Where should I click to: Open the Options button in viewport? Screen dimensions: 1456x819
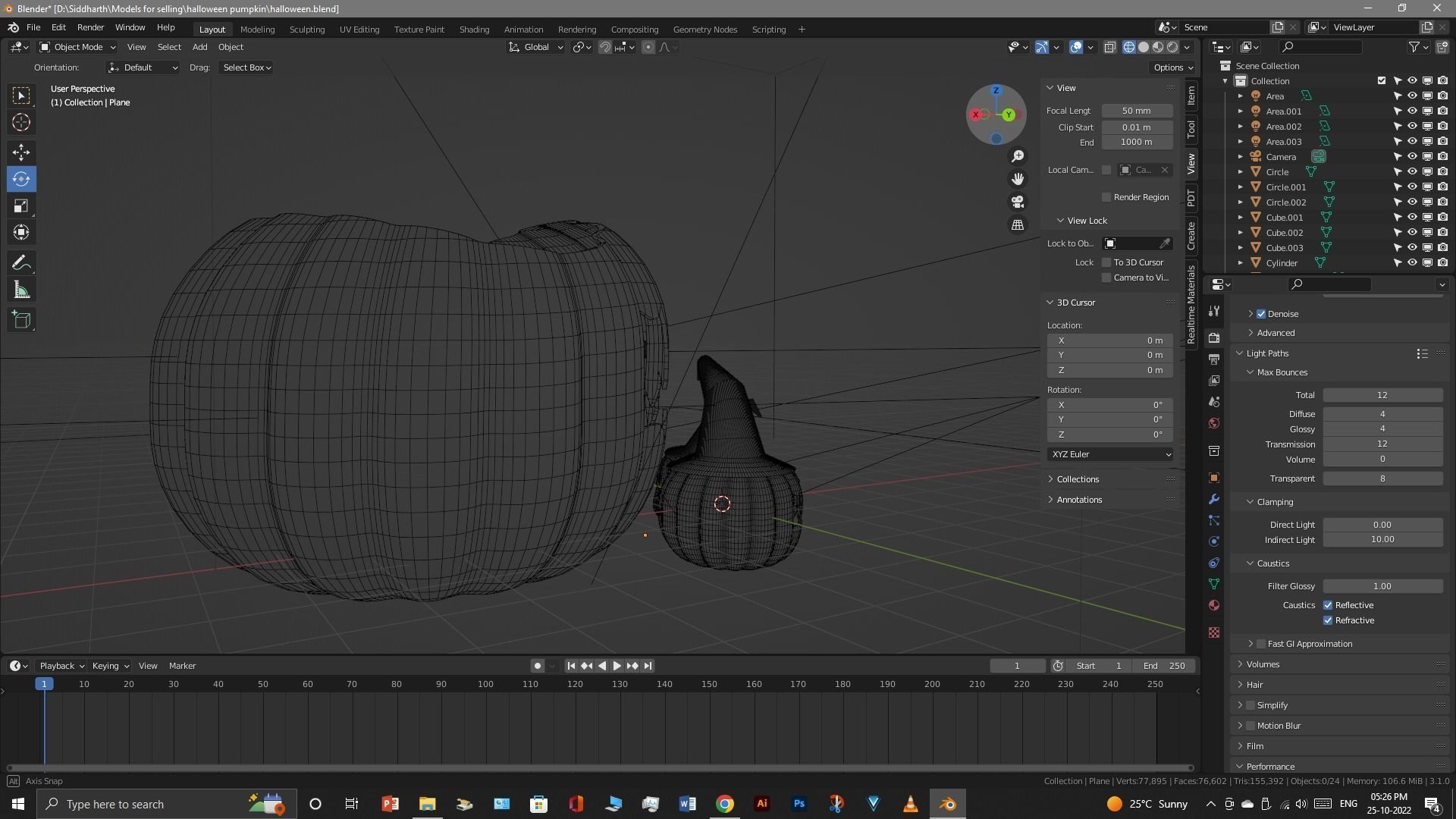[x=1173, y=67]
